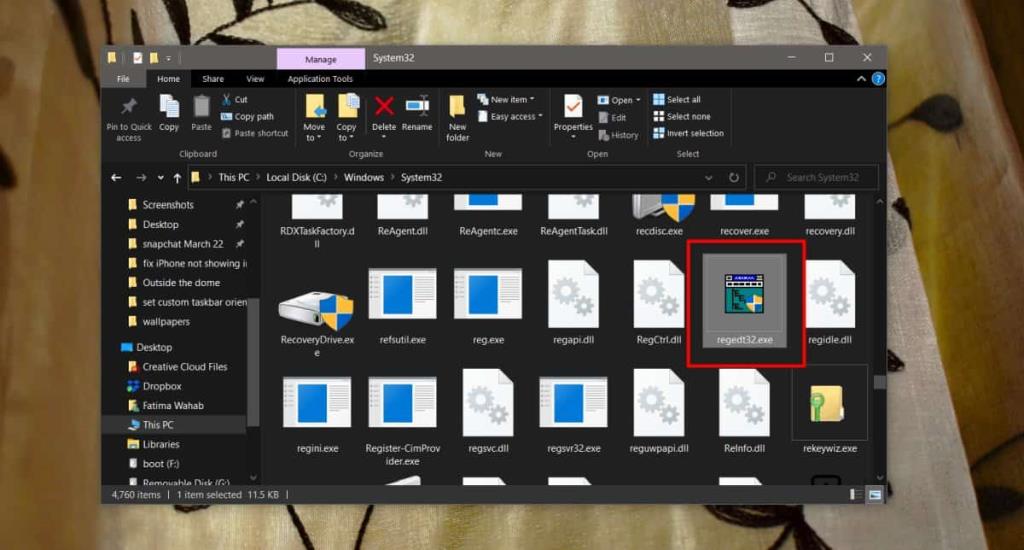Select the RegCtrl.dll file icon

coord(659,295)
